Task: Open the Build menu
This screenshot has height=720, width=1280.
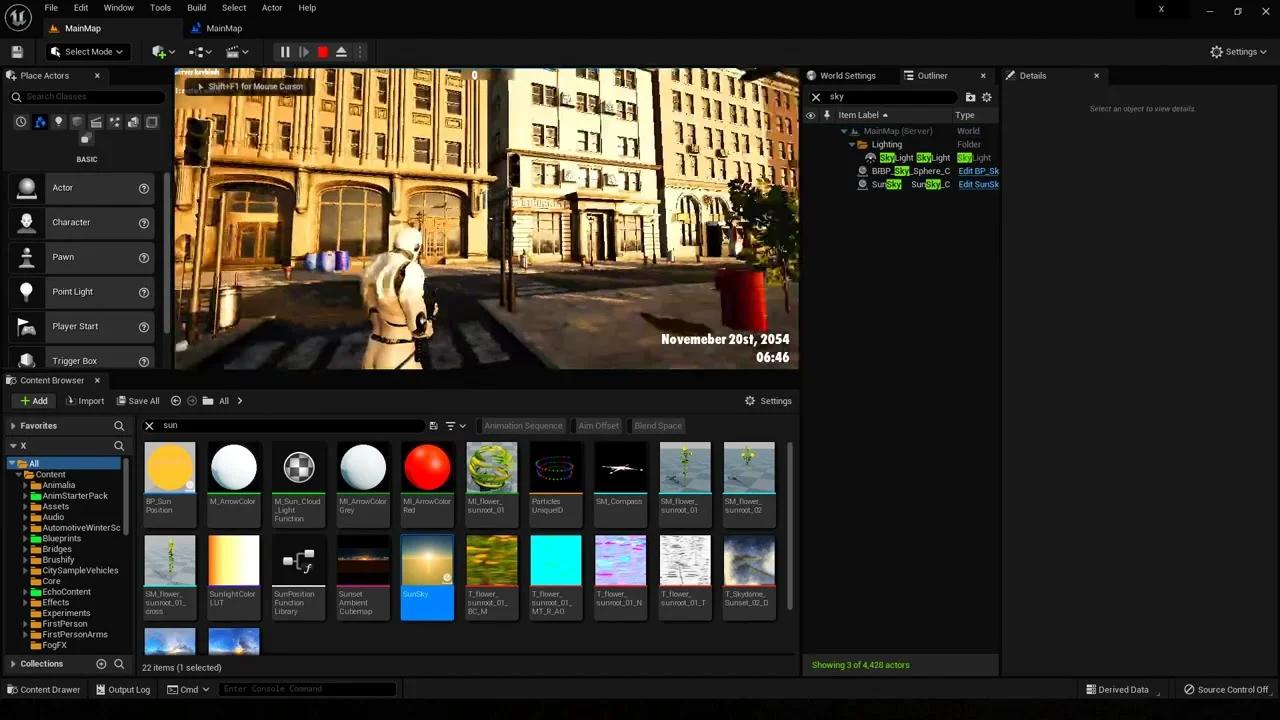Action: [196, 8]
